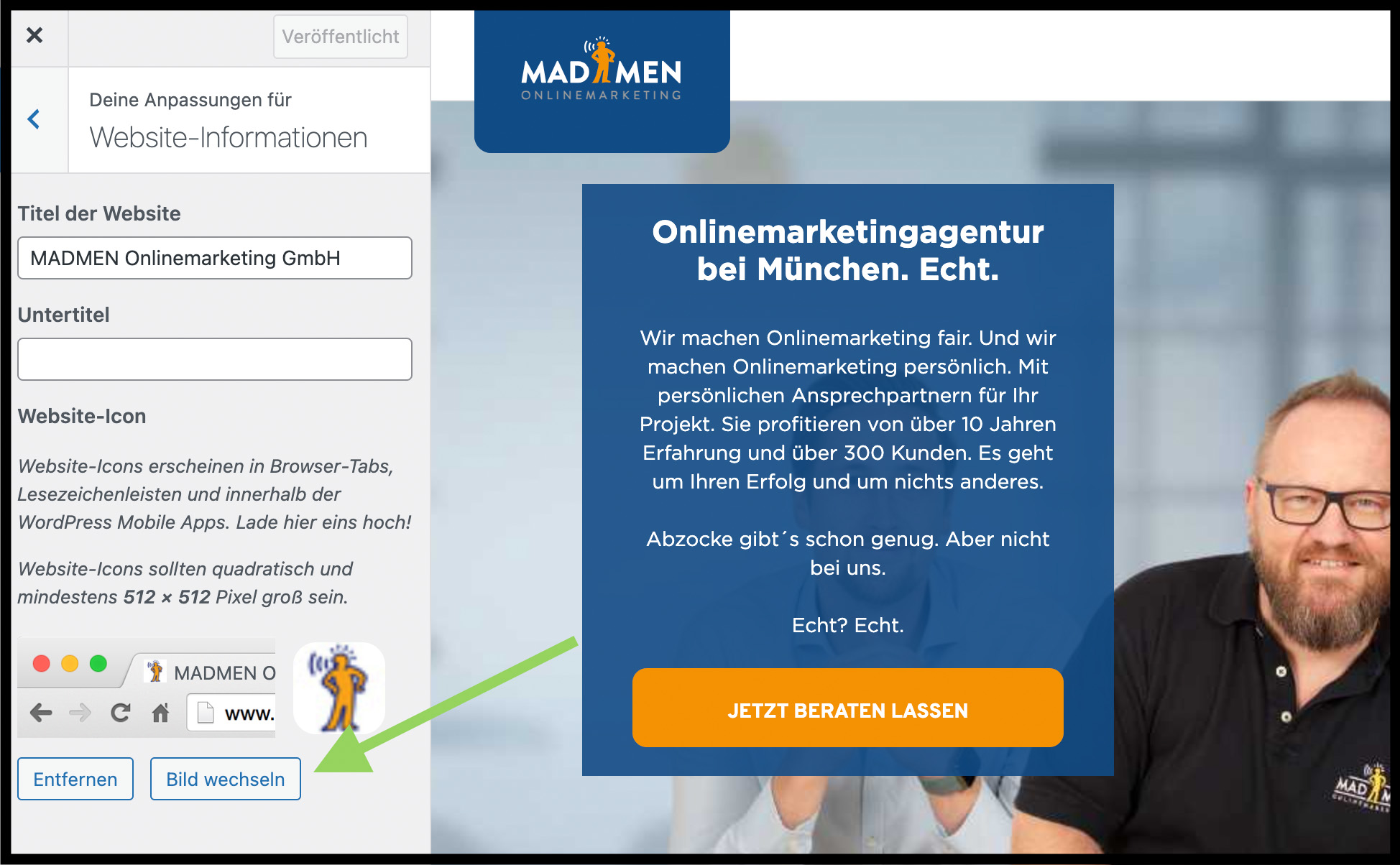
Task: Click the MADMEN Onlinemarketing logo
Action: coord(602,70)
